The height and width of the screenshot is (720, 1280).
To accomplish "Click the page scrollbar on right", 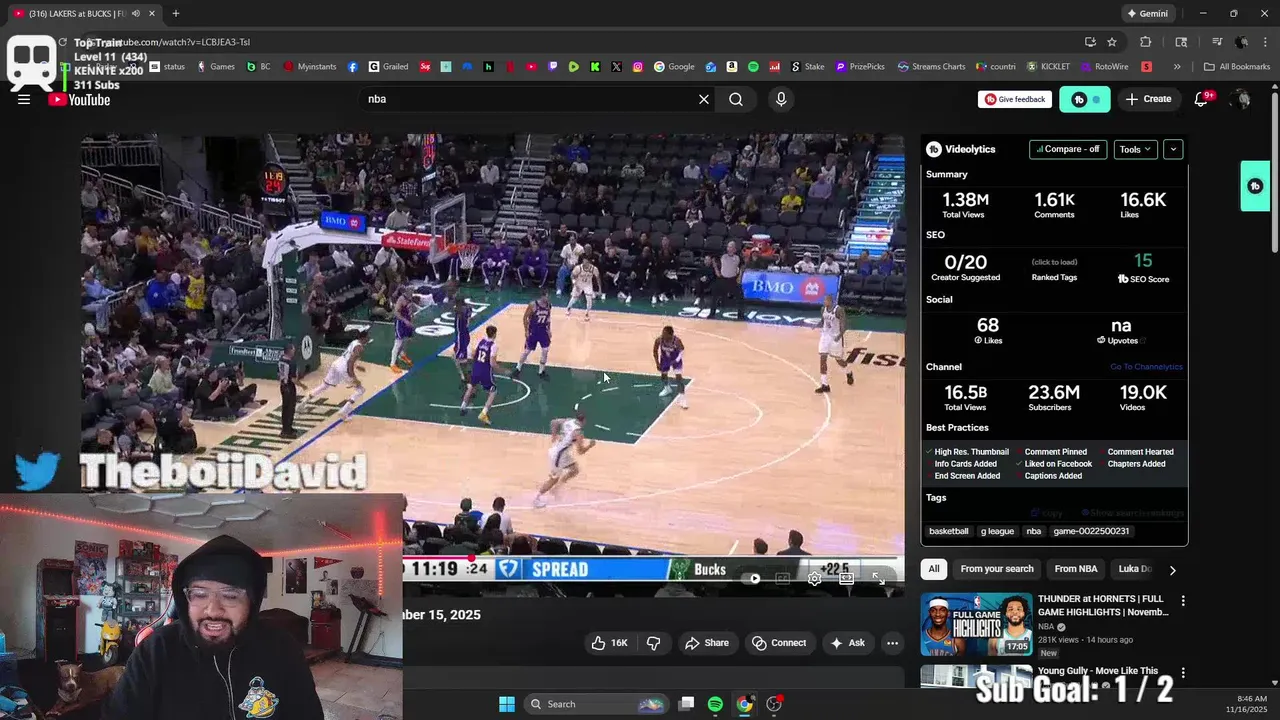I will pos(1274,170).
